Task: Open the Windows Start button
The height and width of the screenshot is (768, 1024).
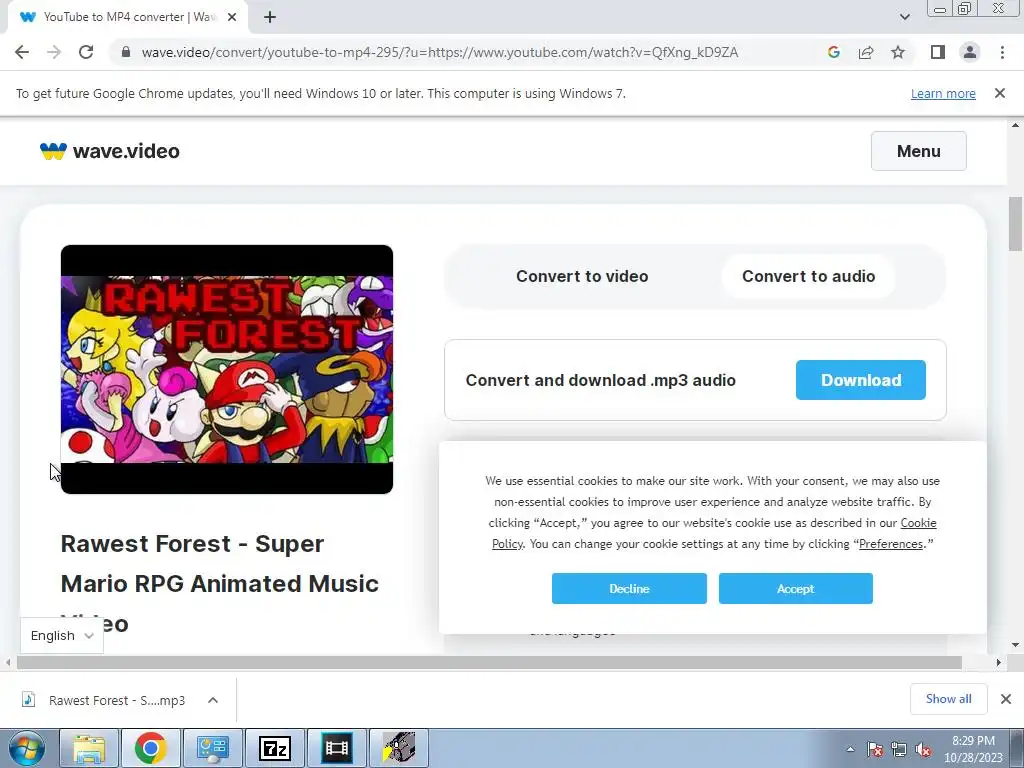Action: click(x=26, y=748)
